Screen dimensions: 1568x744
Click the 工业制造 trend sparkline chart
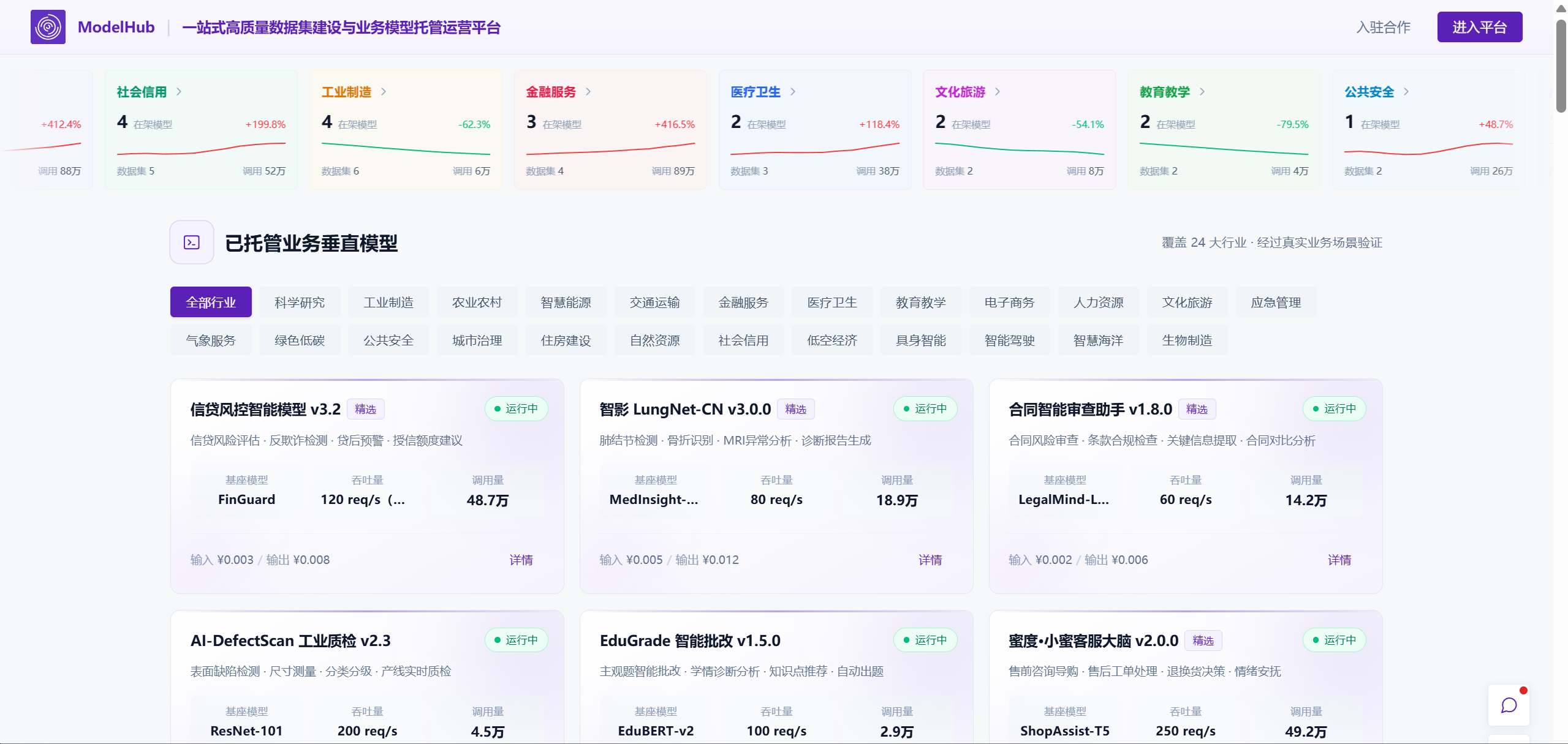point(406,149)
